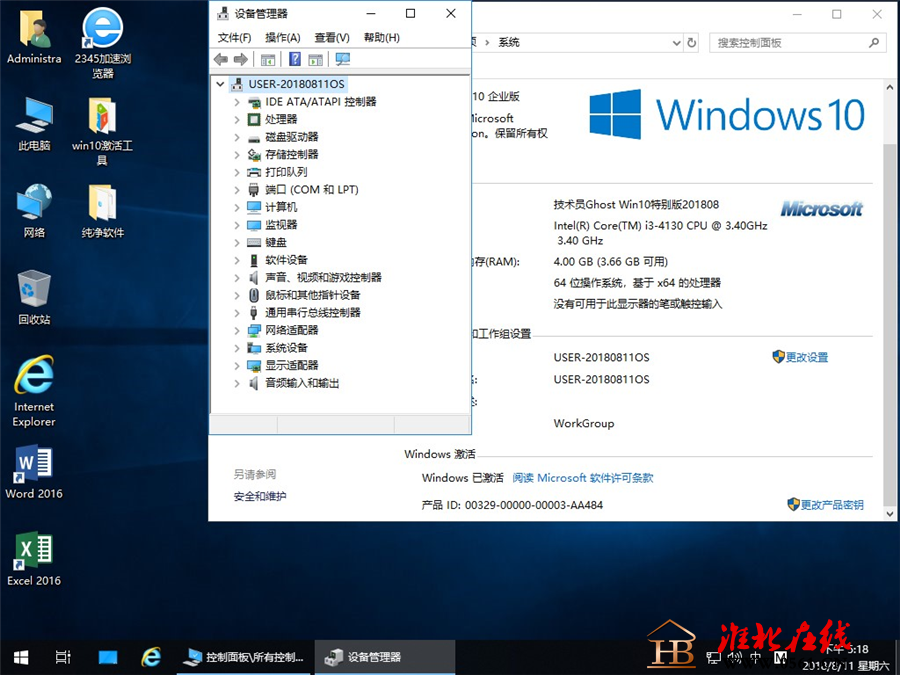
Task: Click the blue Help question mark toolbar icon
Action: [294, 59]
